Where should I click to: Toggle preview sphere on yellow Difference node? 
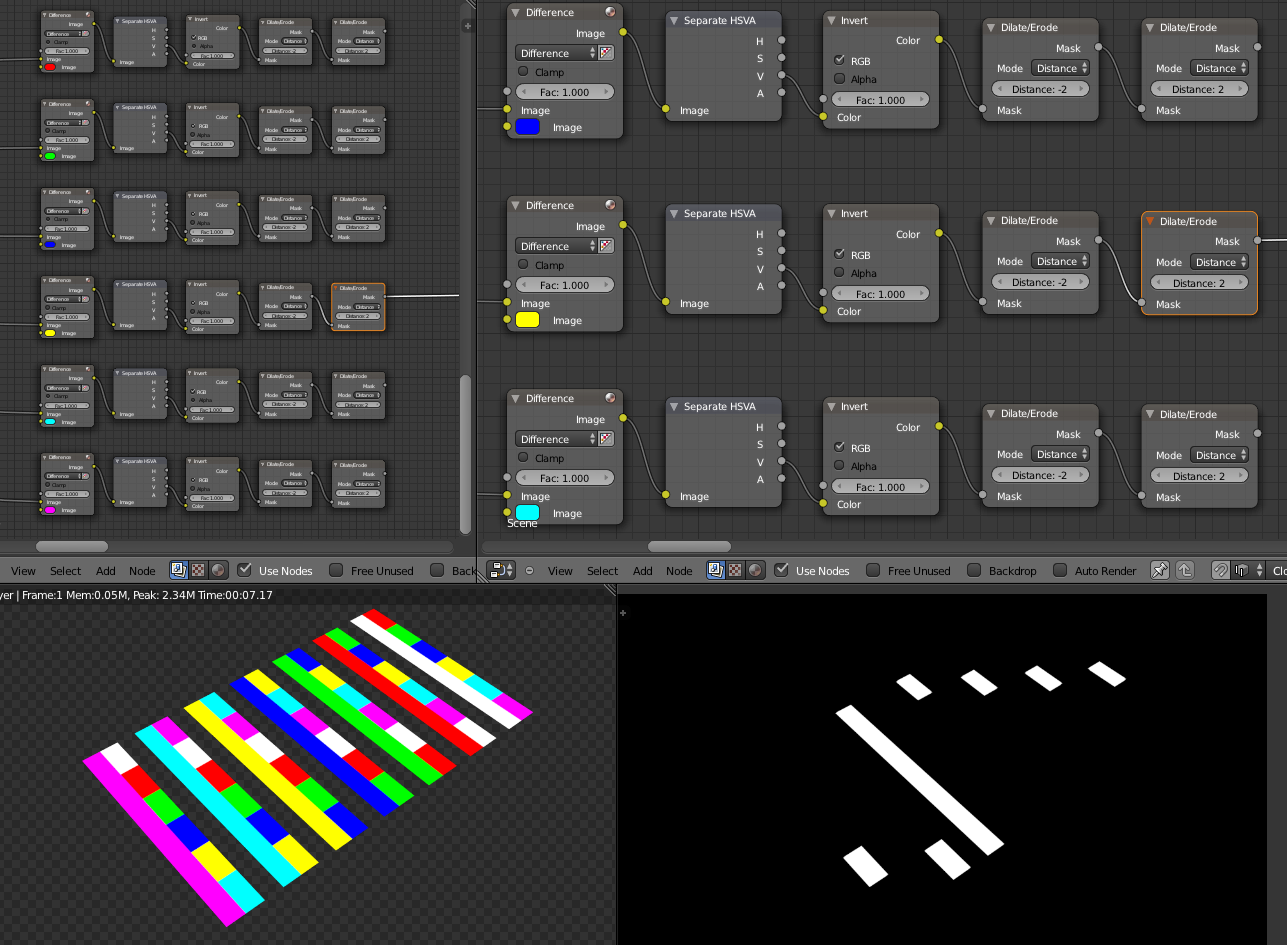point(610,205)
